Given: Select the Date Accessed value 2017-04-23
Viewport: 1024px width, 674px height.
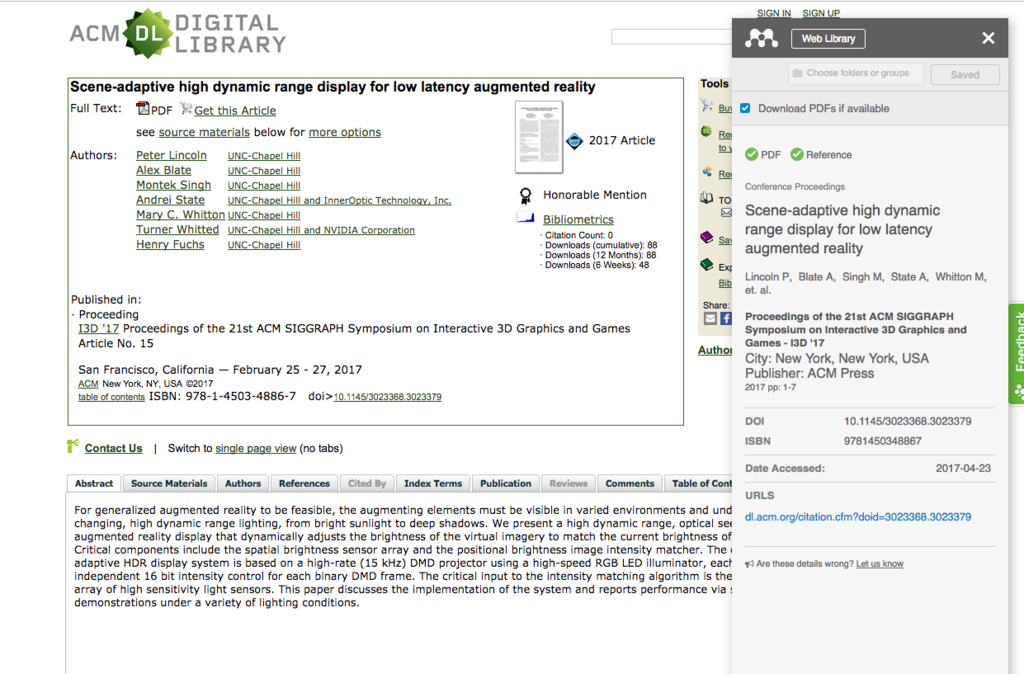Looking at the screenshot, I should point(963,468).
